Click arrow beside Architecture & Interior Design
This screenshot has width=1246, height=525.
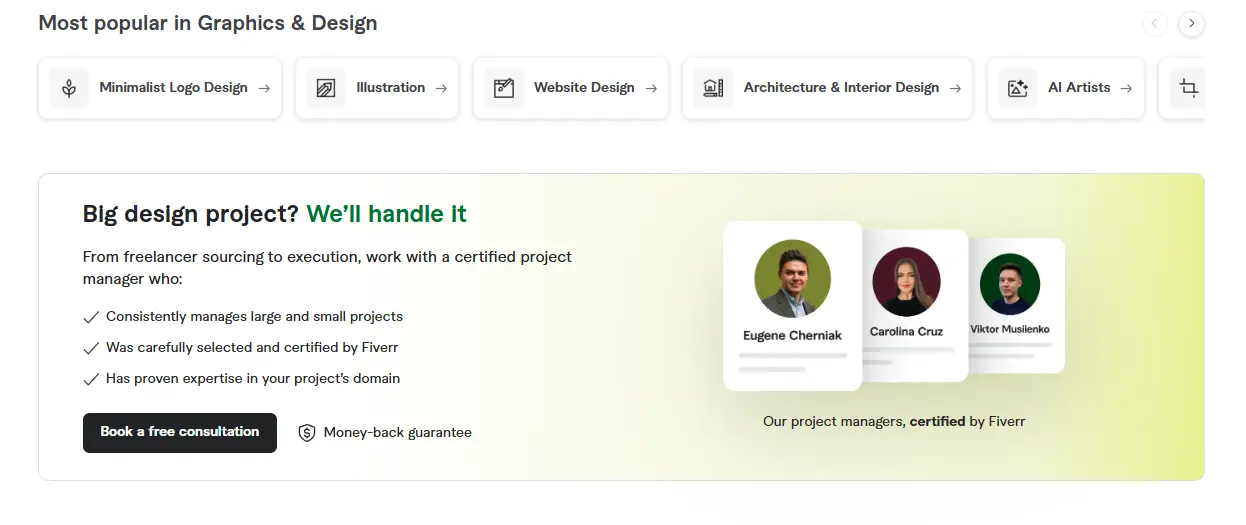click(955, 88)
